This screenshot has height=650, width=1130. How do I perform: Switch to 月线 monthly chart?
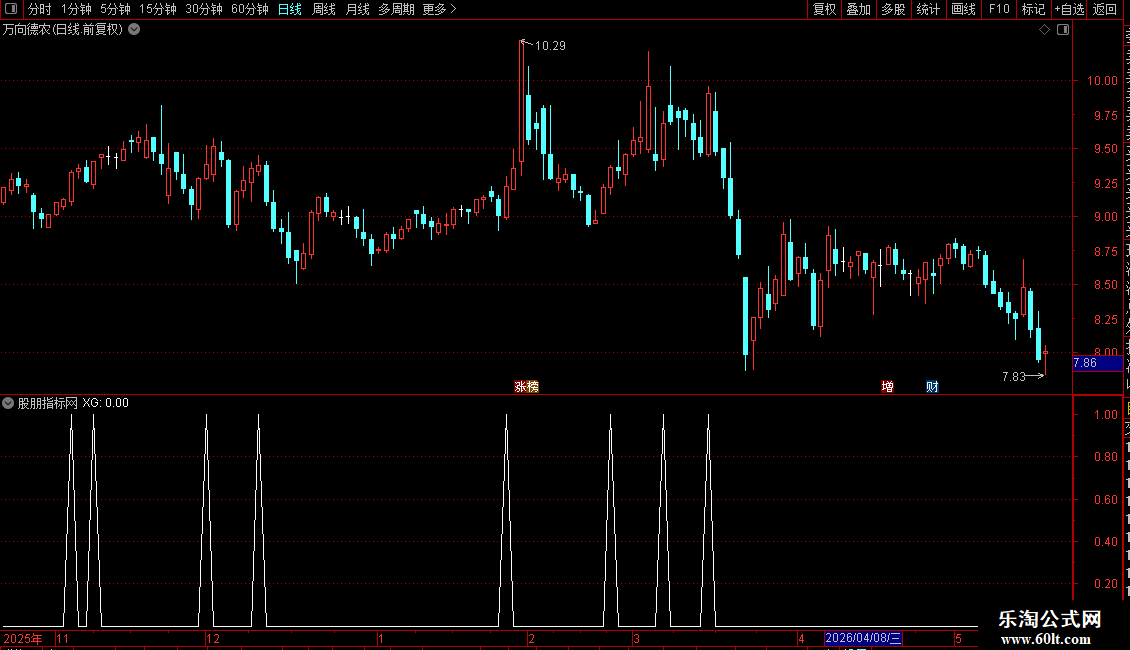point(357,9)
